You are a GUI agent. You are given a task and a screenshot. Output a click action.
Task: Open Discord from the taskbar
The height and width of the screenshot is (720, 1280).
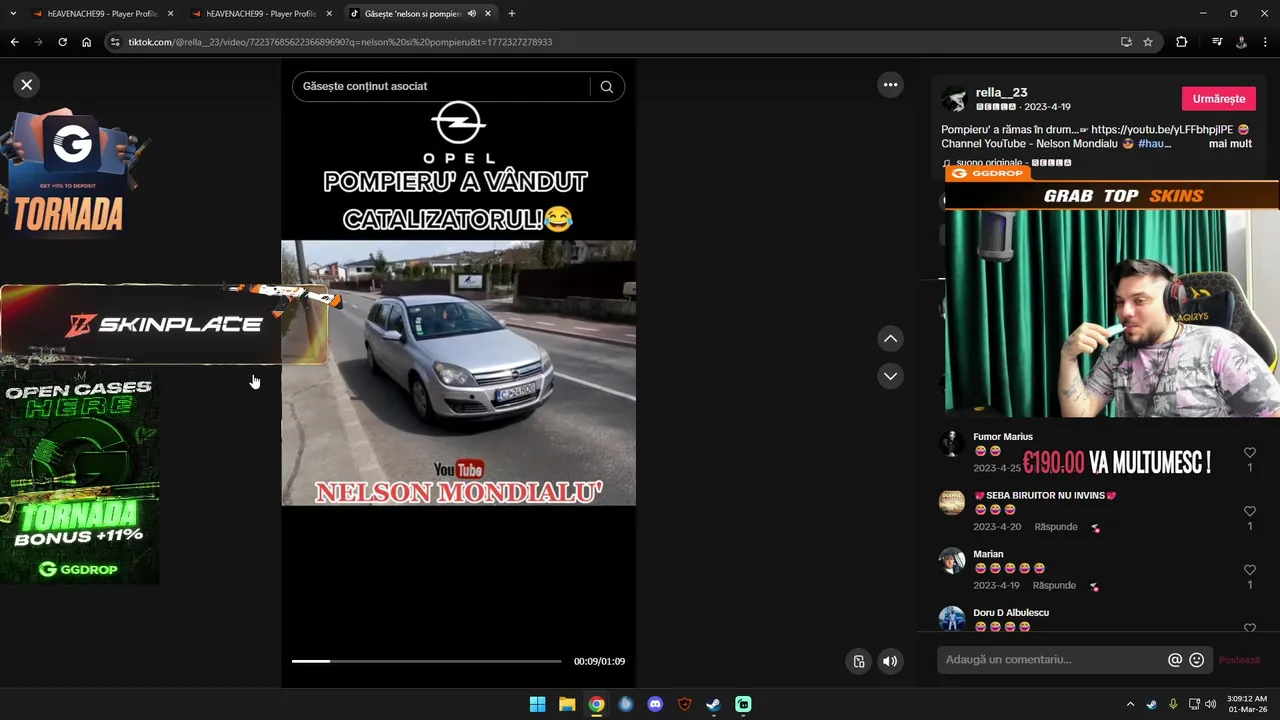655,704
